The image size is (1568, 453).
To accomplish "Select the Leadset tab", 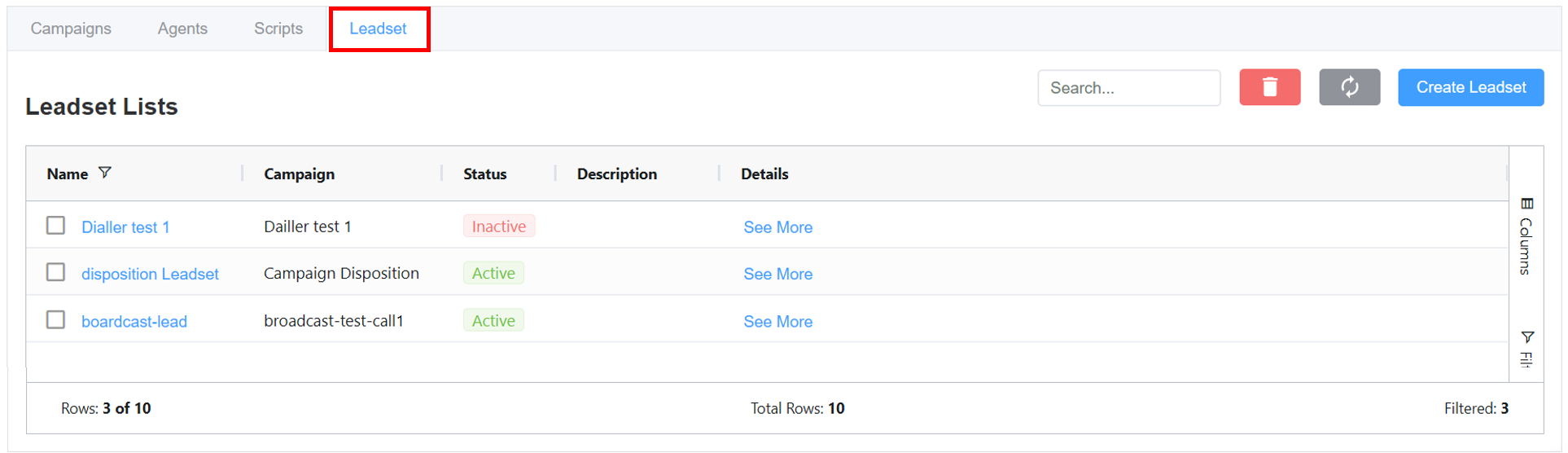I will [x=379, y=29].
